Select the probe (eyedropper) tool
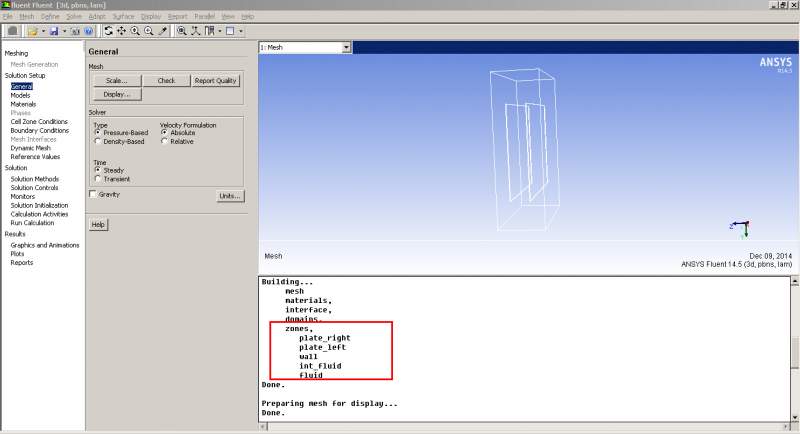 click(x=163, y=31)
